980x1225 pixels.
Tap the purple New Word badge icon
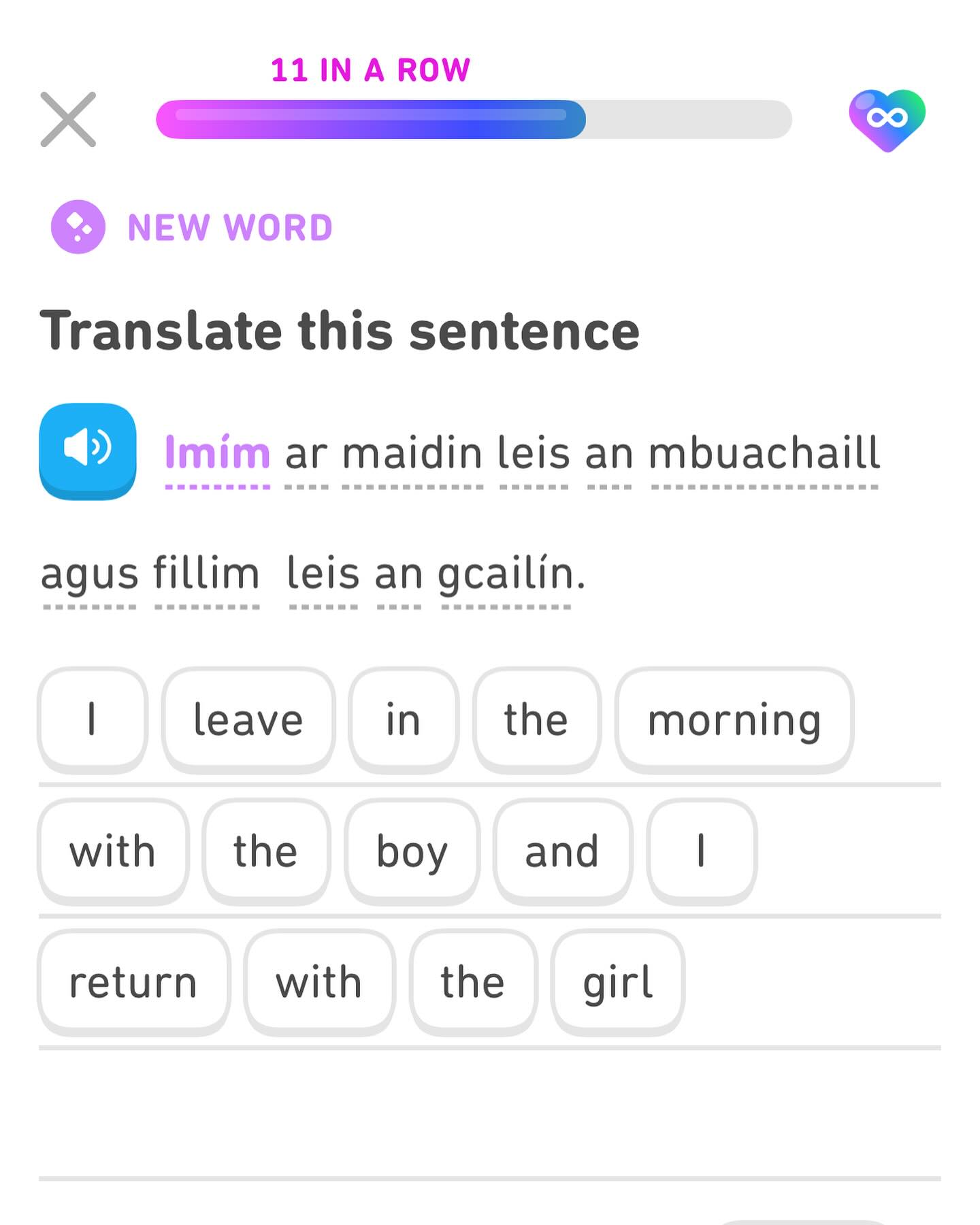tap(78, 227)
